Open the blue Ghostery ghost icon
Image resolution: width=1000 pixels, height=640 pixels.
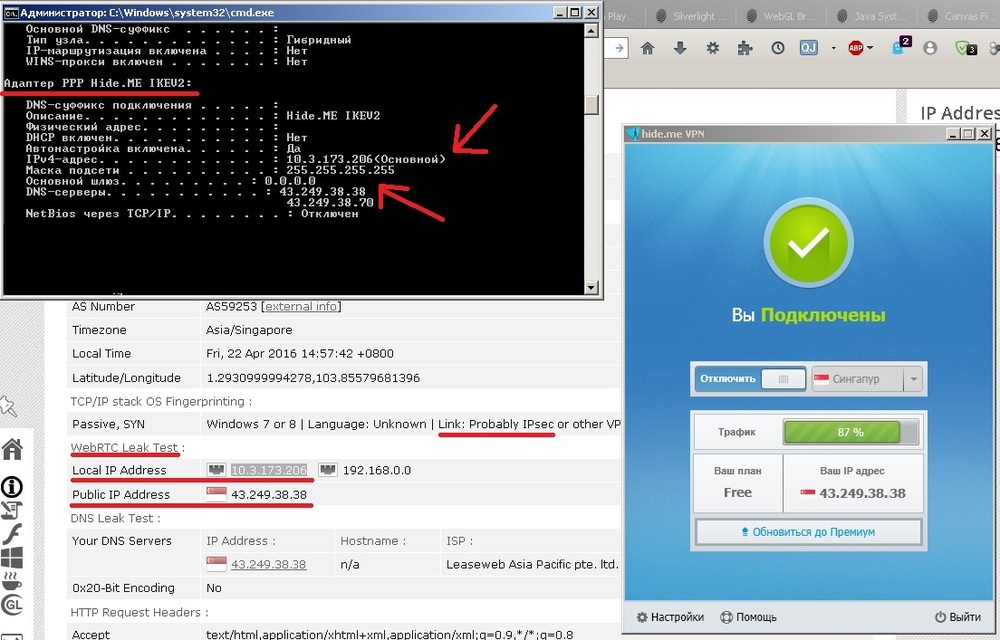coord(900,46)
